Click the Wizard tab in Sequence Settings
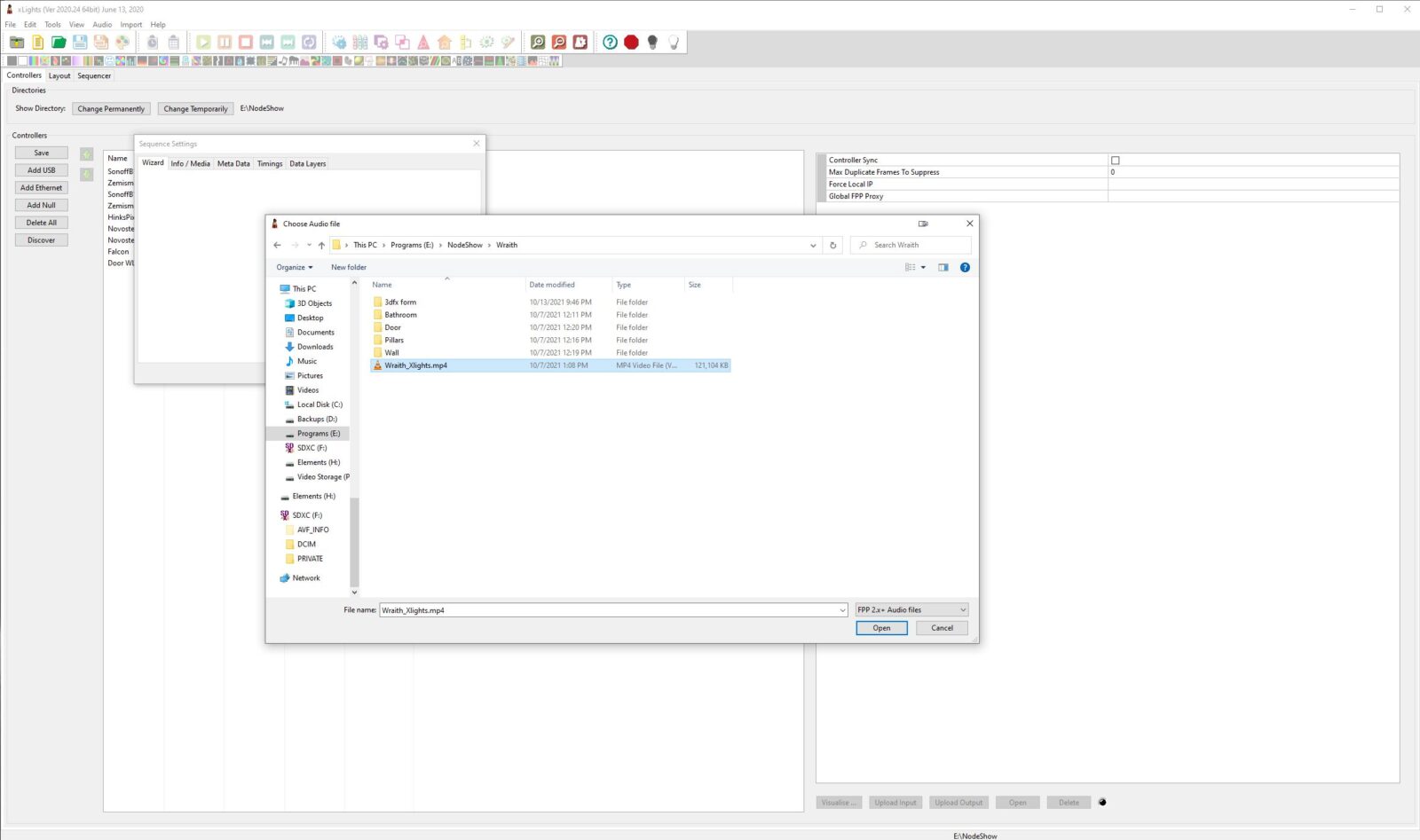This screenshot has height=840, width=1420. click(x=152, y=162)
